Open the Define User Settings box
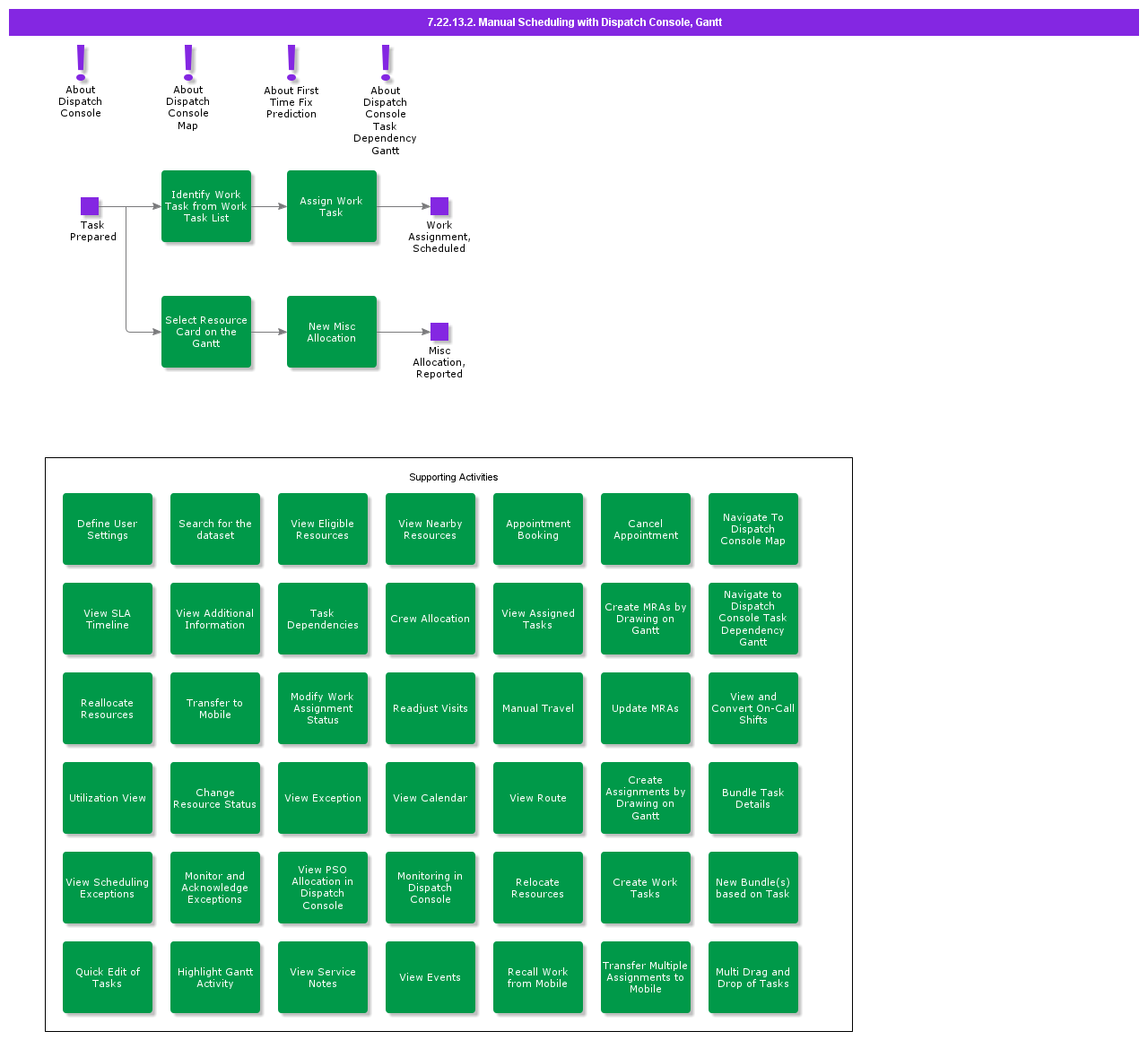Viewport: 1148px width, 1040px height. click(108, 529)
